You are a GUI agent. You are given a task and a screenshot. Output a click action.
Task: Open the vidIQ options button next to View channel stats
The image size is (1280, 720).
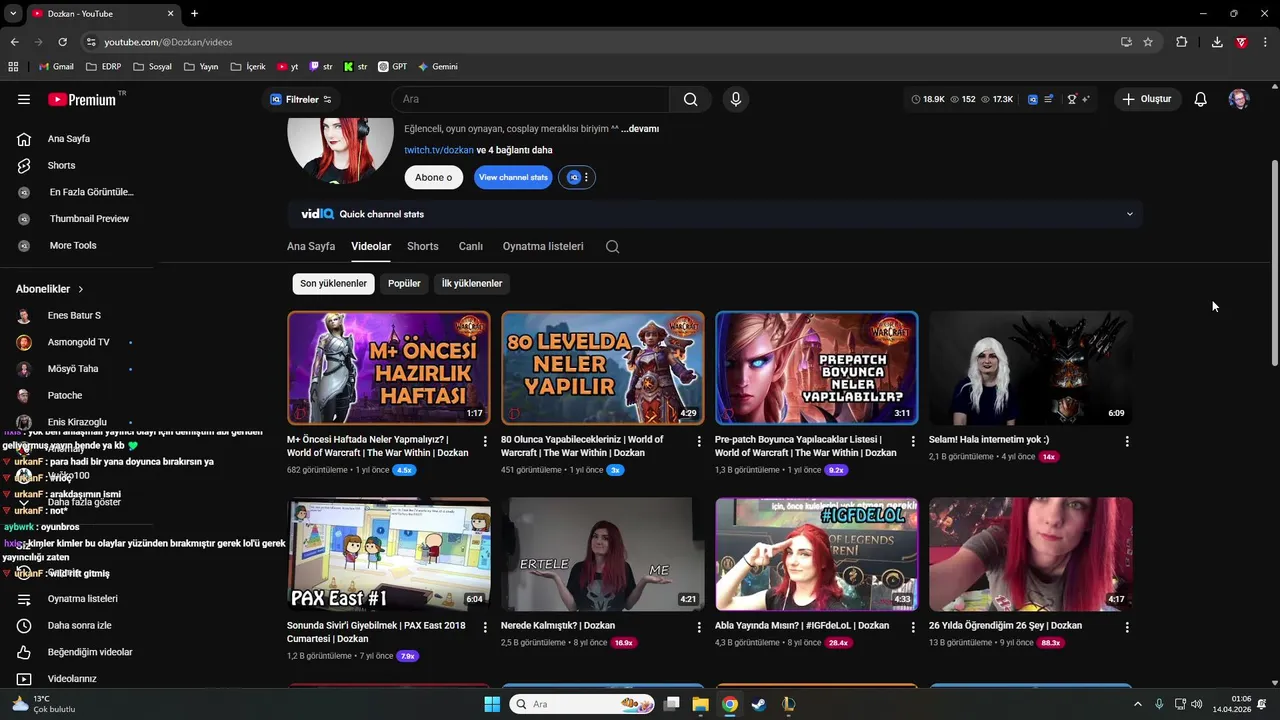coord(578,177)
